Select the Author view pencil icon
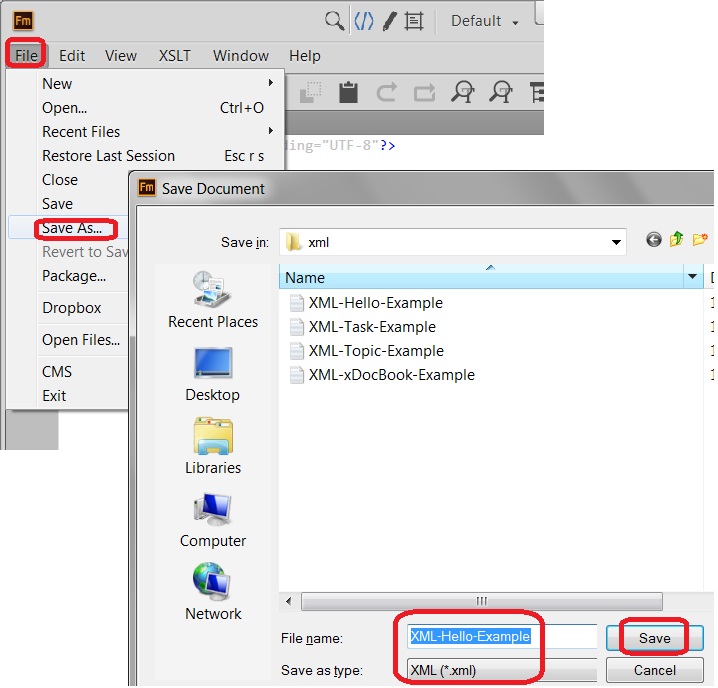The height and width of the screenshot is (688, 718). coord(389,21)
